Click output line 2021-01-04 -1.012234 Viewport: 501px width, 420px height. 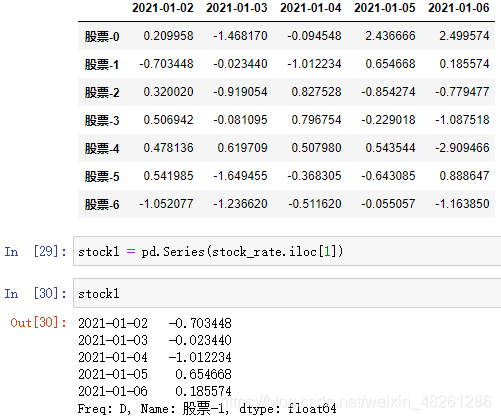(x=155, y=357)
